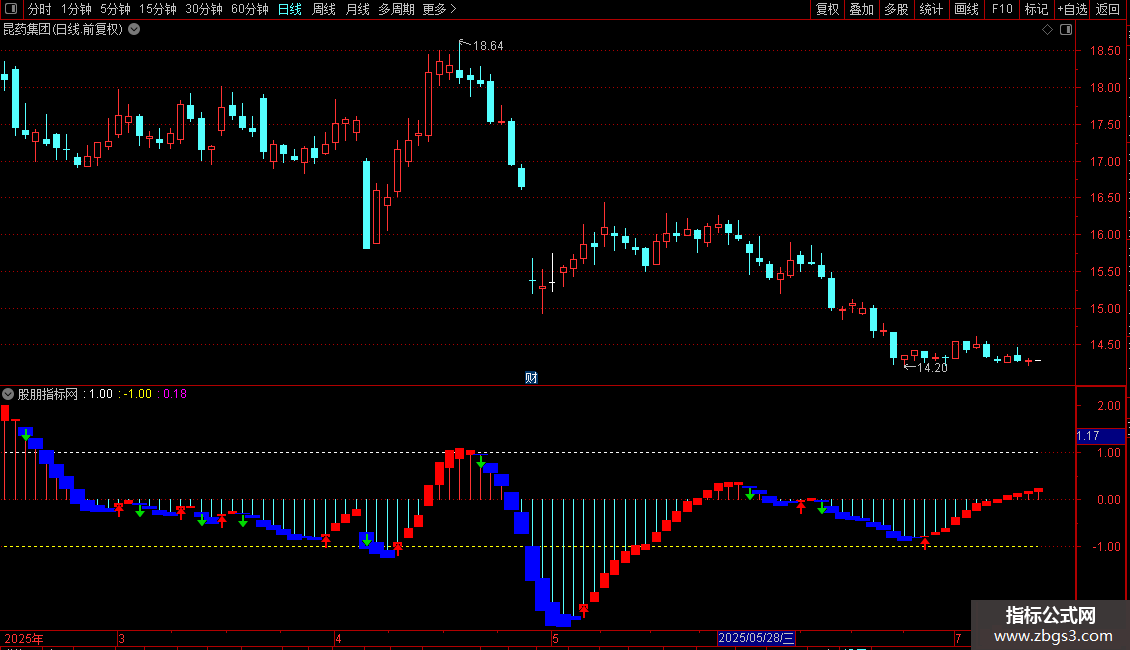Open dropdown beside 昆药集团 title
The image size is (1130, 650).
click(x=134, y=30)
